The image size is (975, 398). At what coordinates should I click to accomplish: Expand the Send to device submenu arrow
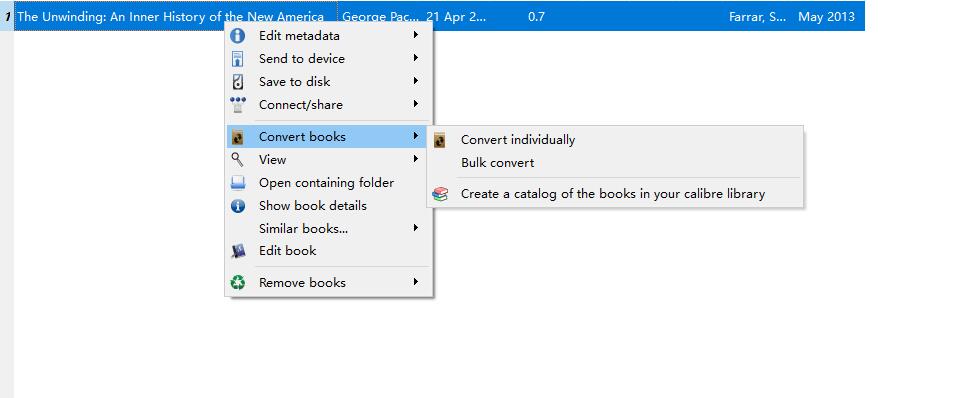(415, 58)
